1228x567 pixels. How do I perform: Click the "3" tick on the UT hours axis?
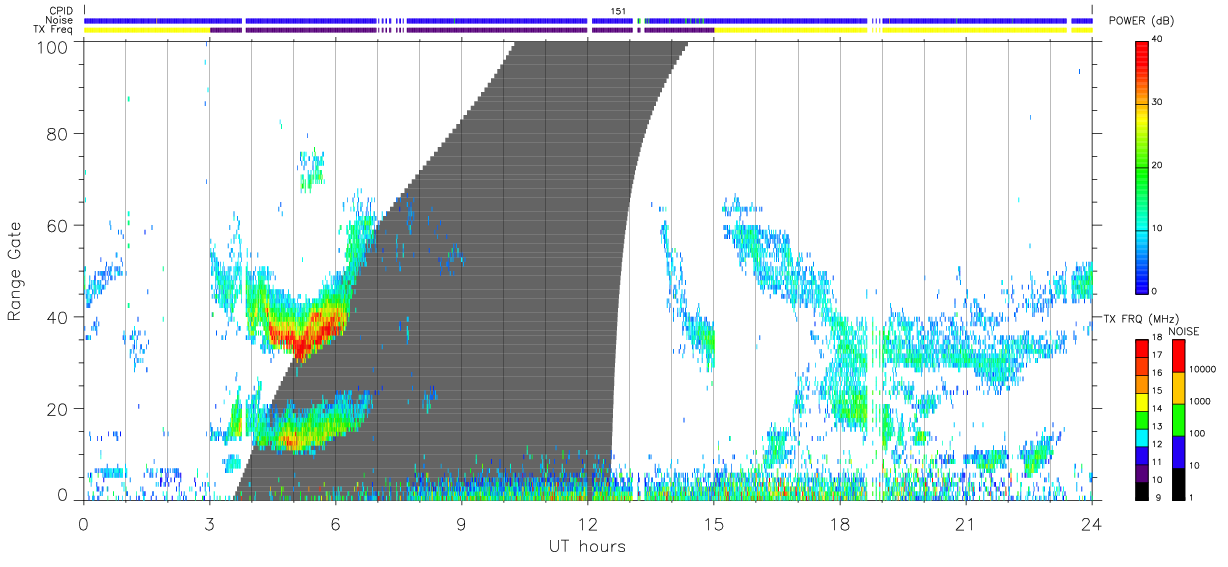pyautogui.click(x=210, y=522)
